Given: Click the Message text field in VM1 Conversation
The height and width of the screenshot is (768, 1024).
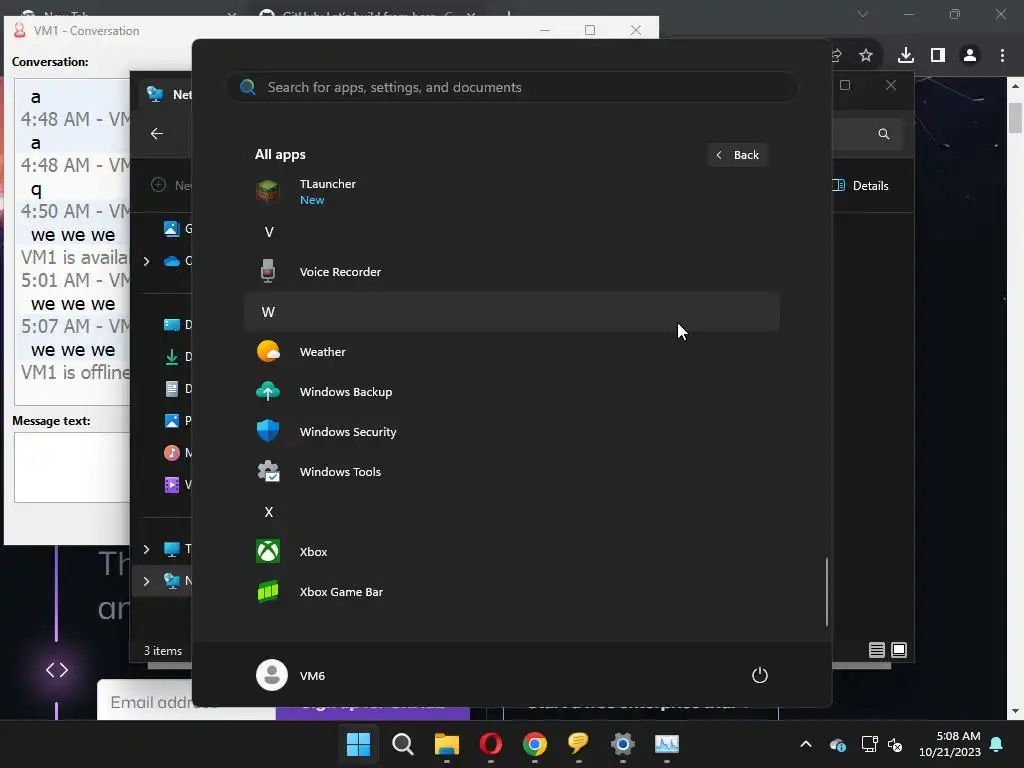Looking at the screenshot, I should click(x=72, y=468).
